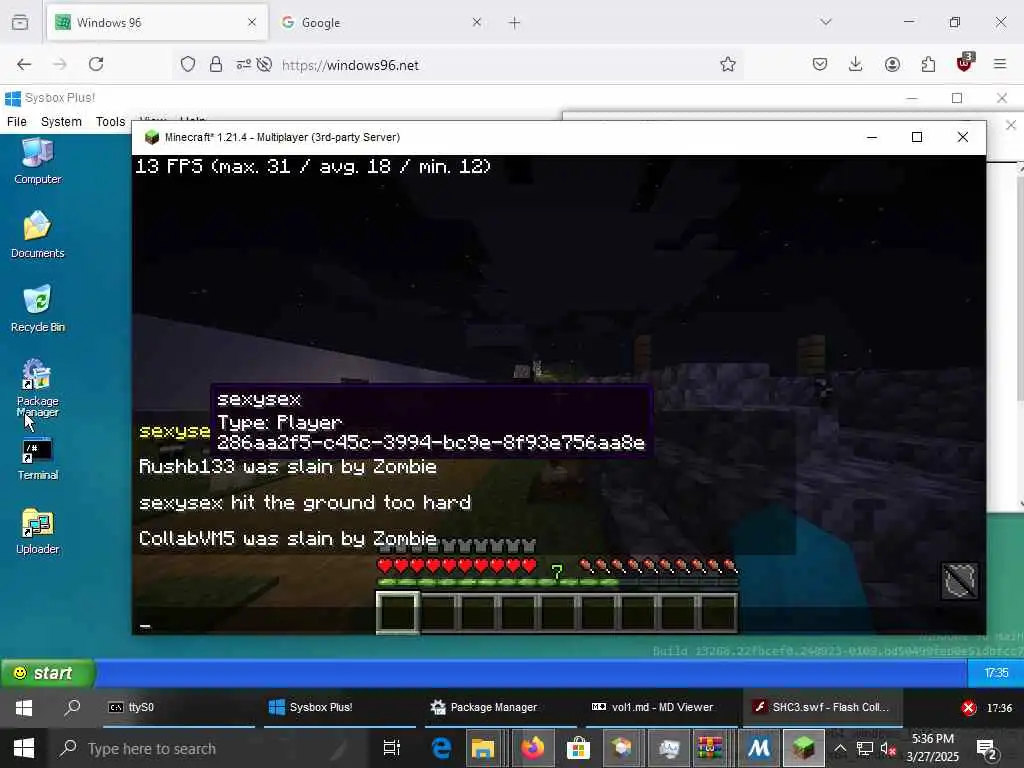Screen dimensions: 1024x768
Task: Open Task View on Windows taskbar
Action: [391, 748]
